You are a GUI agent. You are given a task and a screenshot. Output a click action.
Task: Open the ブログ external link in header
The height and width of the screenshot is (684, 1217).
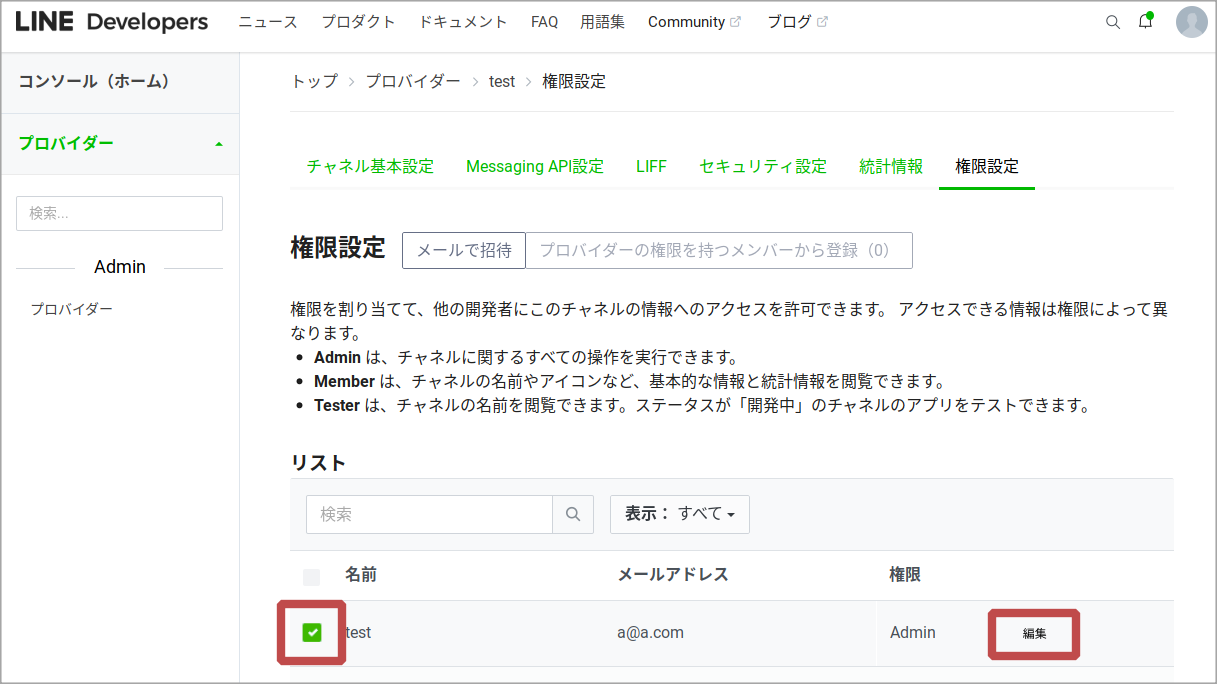click(x=797, y=22)
